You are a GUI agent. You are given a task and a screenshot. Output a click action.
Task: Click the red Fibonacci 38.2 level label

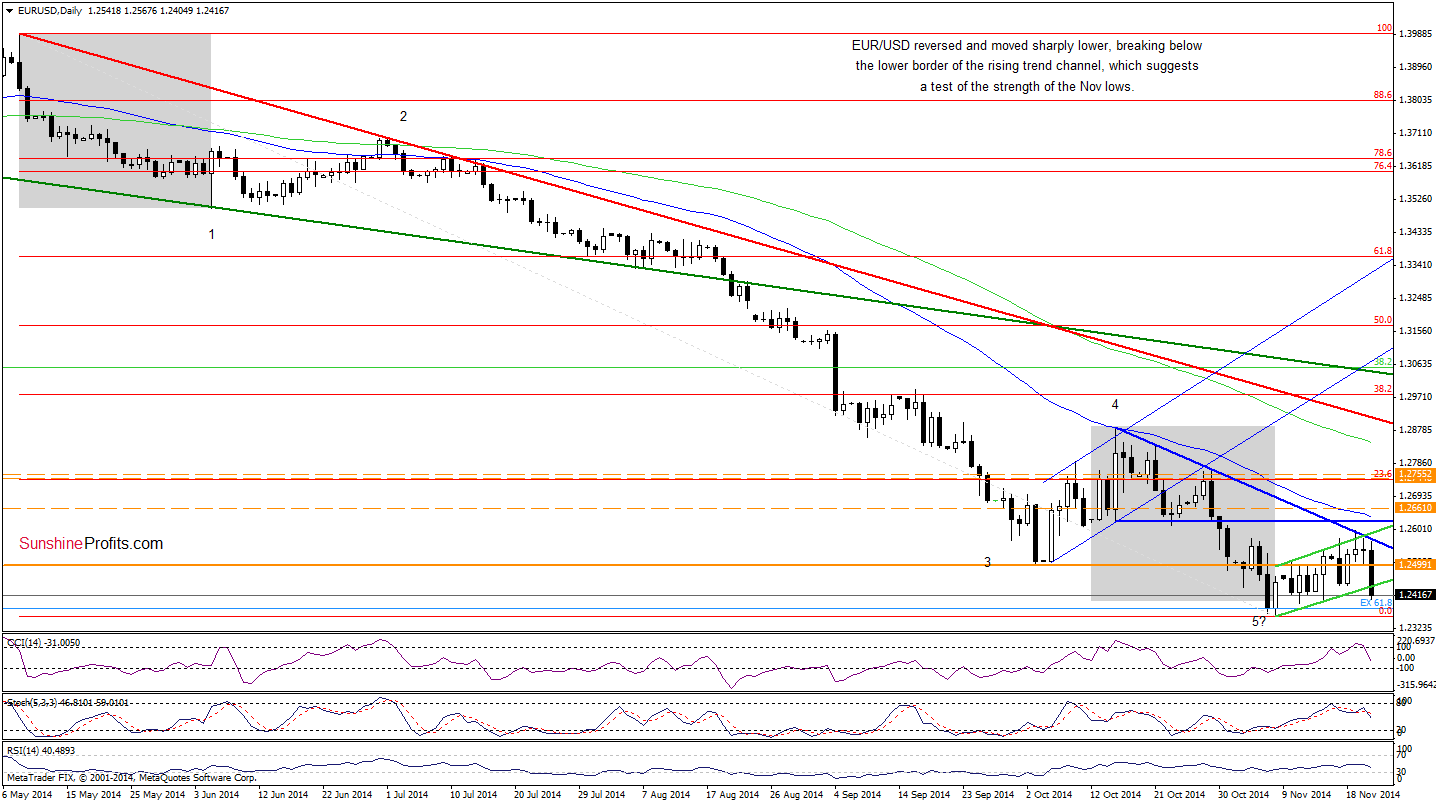tap(1384, 389)
